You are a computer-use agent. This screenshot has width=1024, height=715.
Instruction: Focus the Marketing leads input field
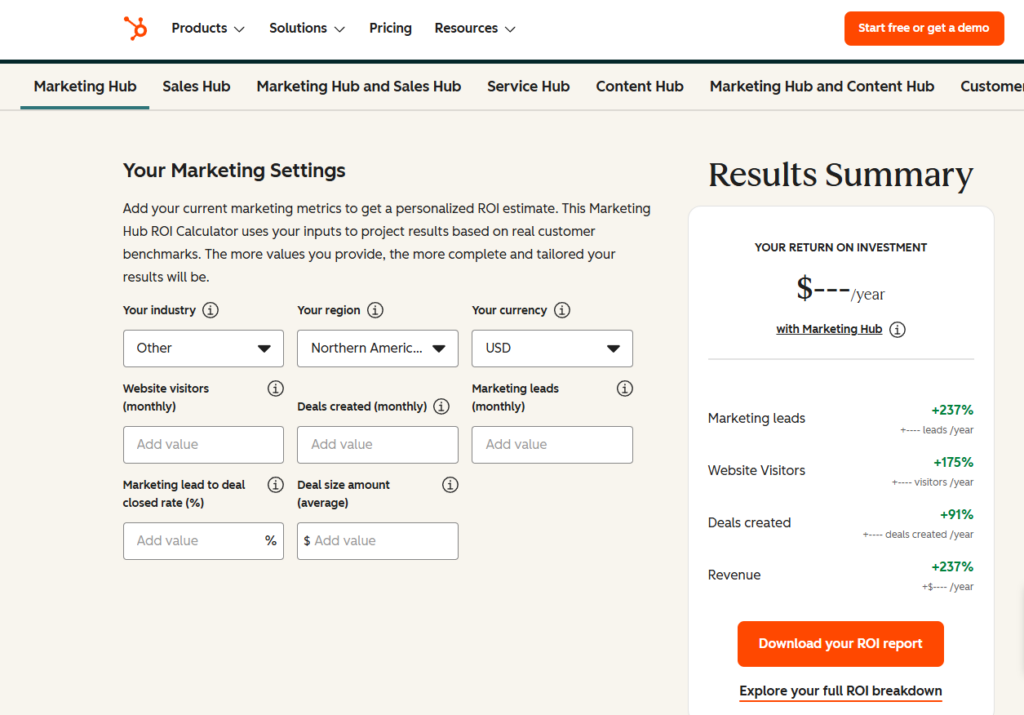click(552, 445)
